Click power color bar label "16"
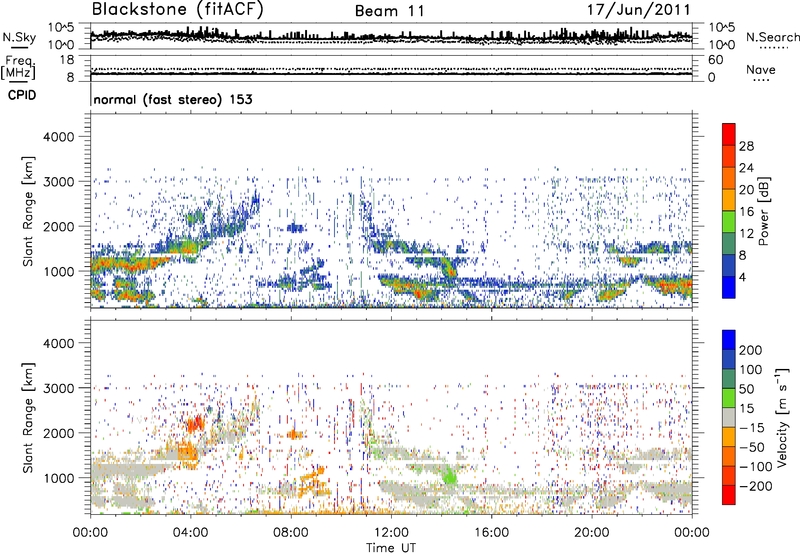The height and width of the screenshot is (554, 800). pos(746,212)
